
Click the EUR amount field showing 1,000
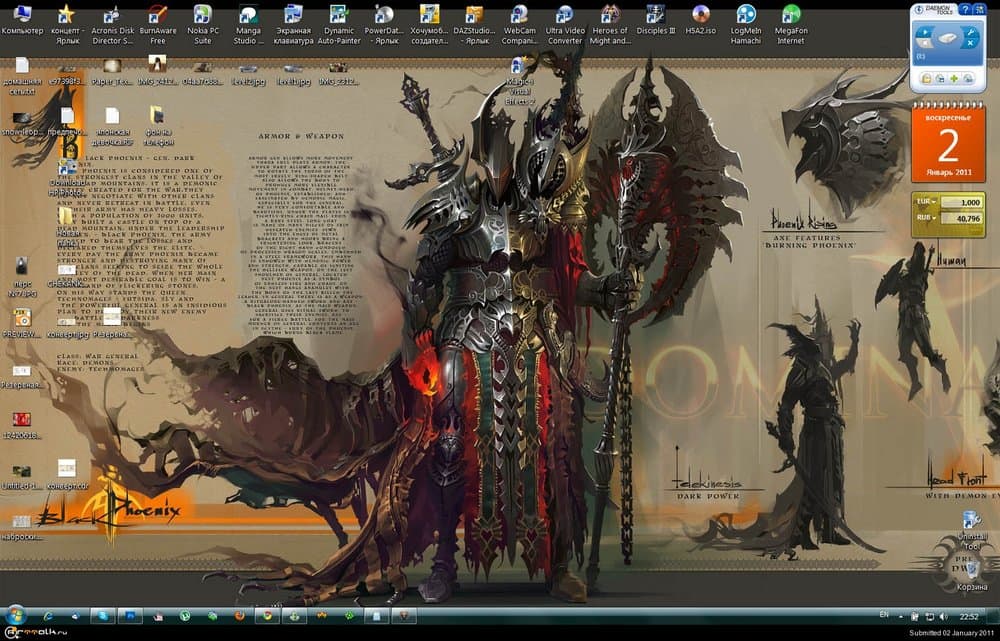click(961, 202)
